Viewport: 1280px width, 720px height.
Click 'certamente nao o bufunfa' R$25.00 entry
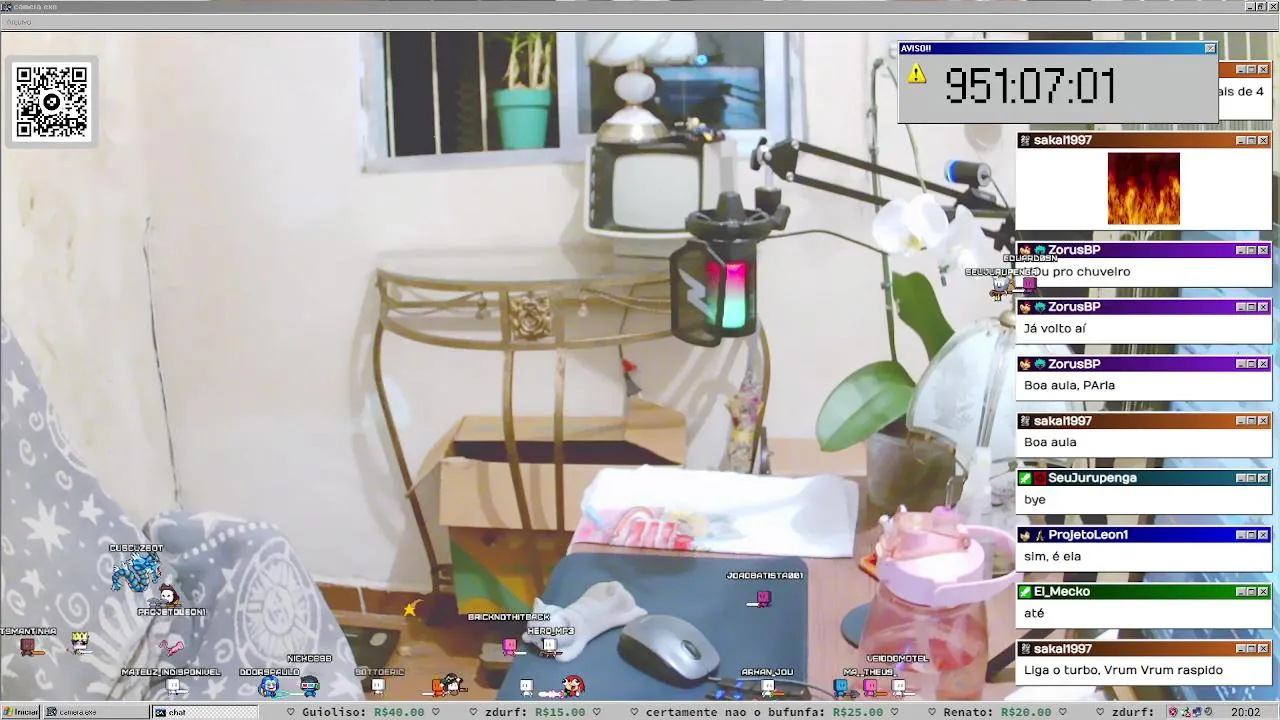pyautogui.click(x=764, y=712)
